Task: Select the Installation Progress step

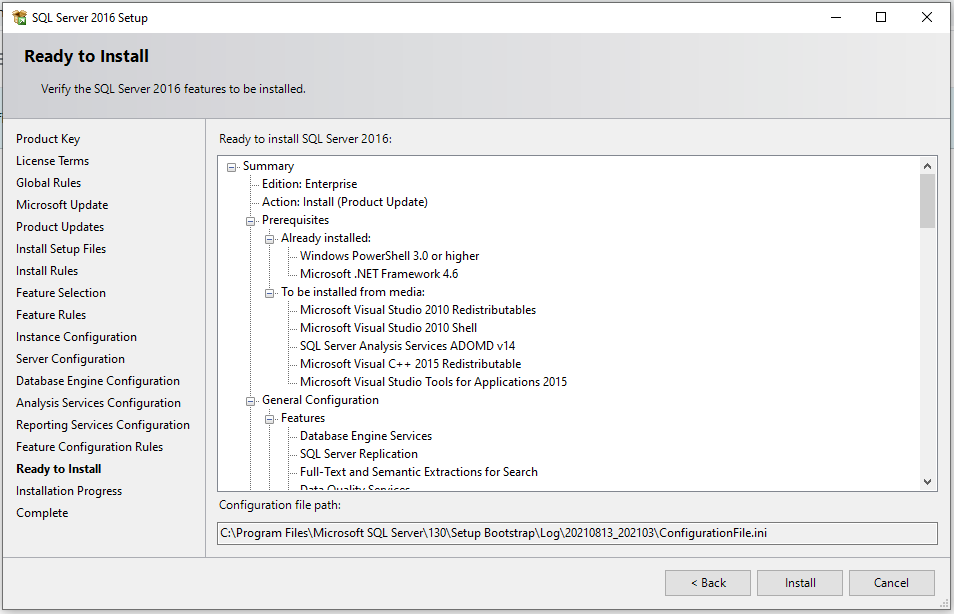Action: pyautogui.click(x=69, y=491)
